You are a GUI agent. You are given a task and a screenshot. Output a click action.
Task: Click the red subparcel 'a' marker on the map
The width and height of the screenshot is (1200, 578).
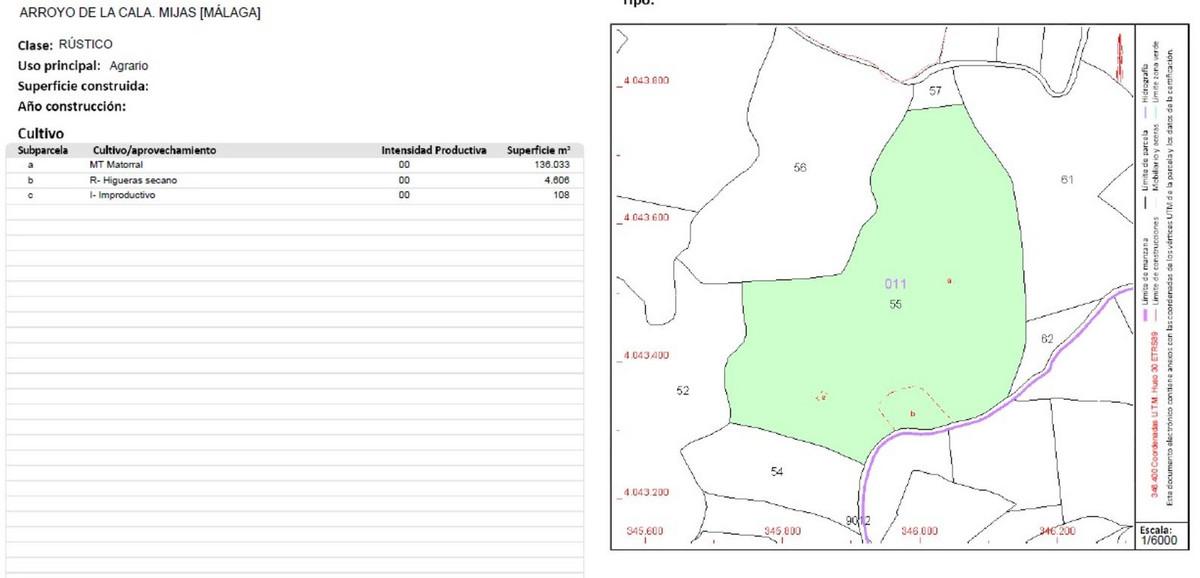point(949,280)
